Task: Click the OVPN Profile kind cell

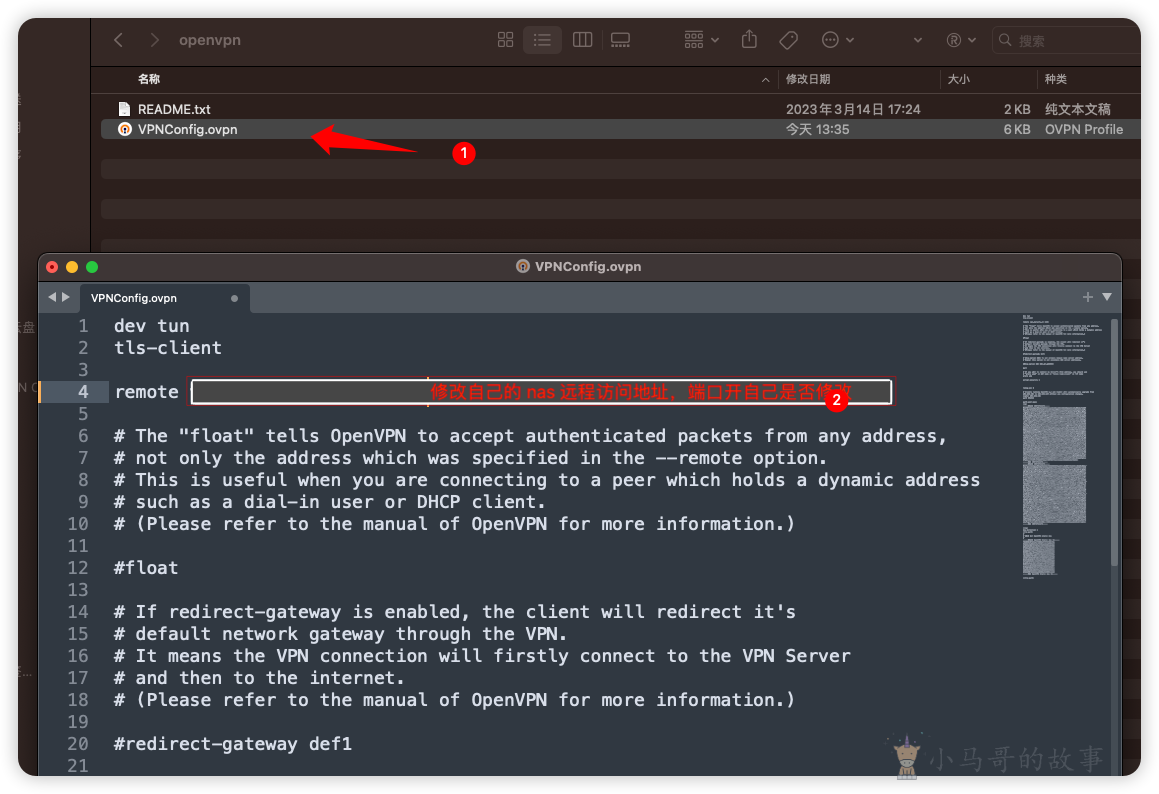Action: click(x=1084, y=129)
